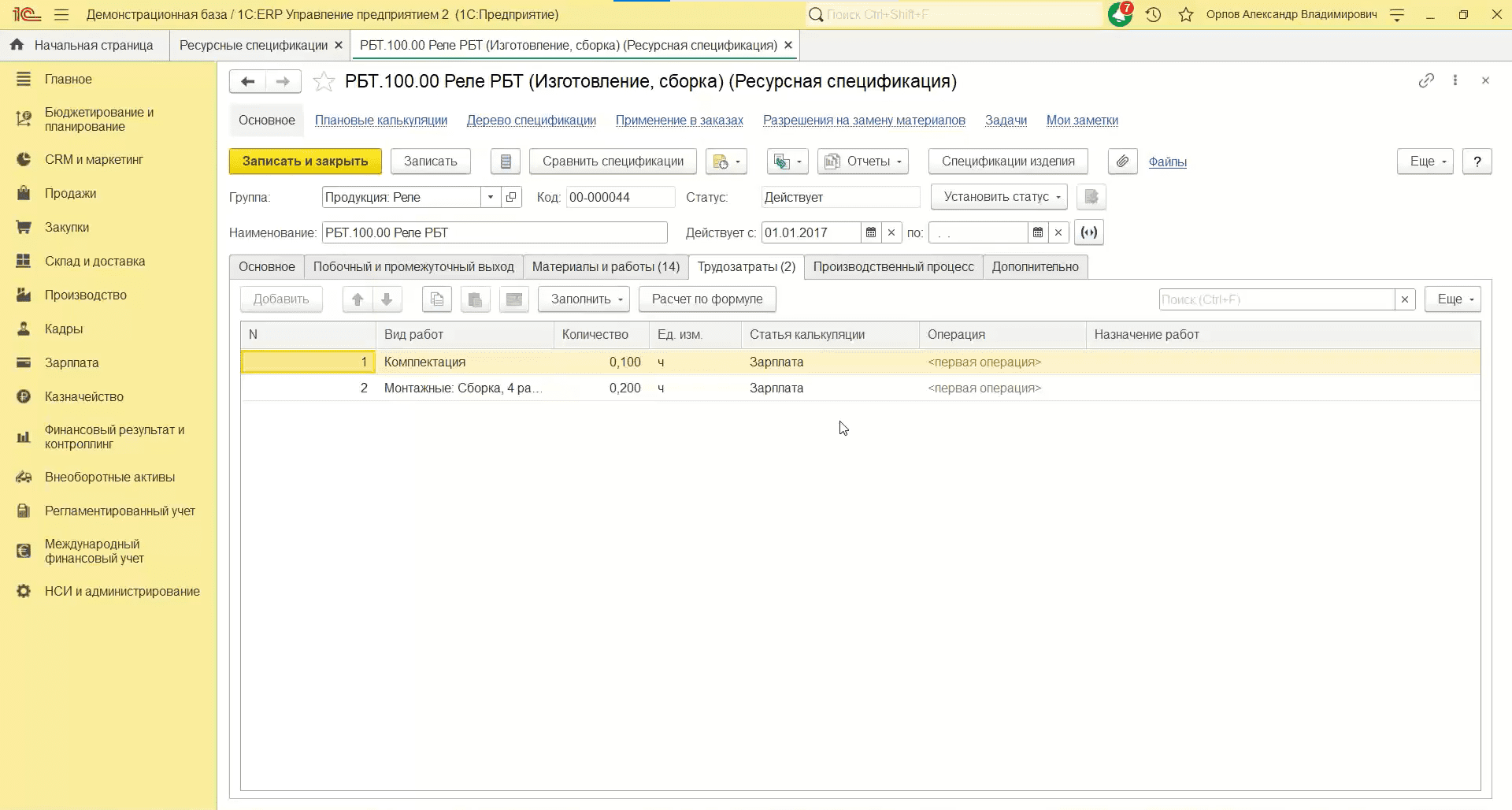Image resolution: width=1512 pixels, height=810 pixels.
Task: Open the Производство section
Action: tap(86, 295)
